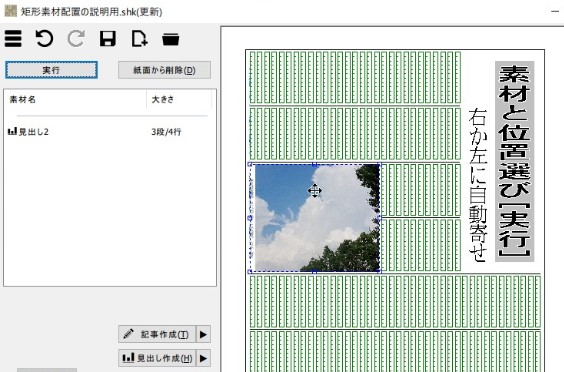Expand arrow next to 記事作成

(x=203, y=334)
